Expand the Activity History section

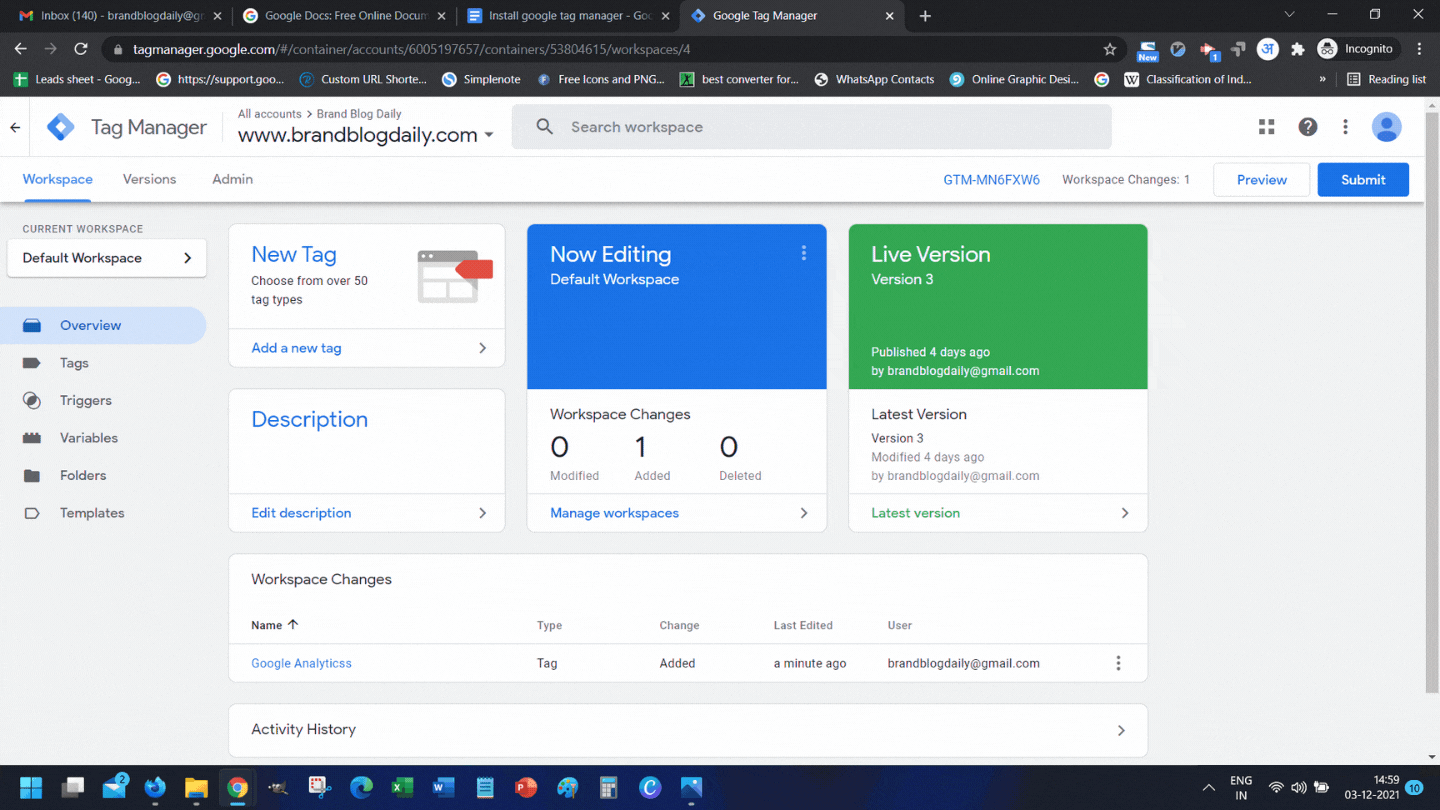(x=688, y=730)
